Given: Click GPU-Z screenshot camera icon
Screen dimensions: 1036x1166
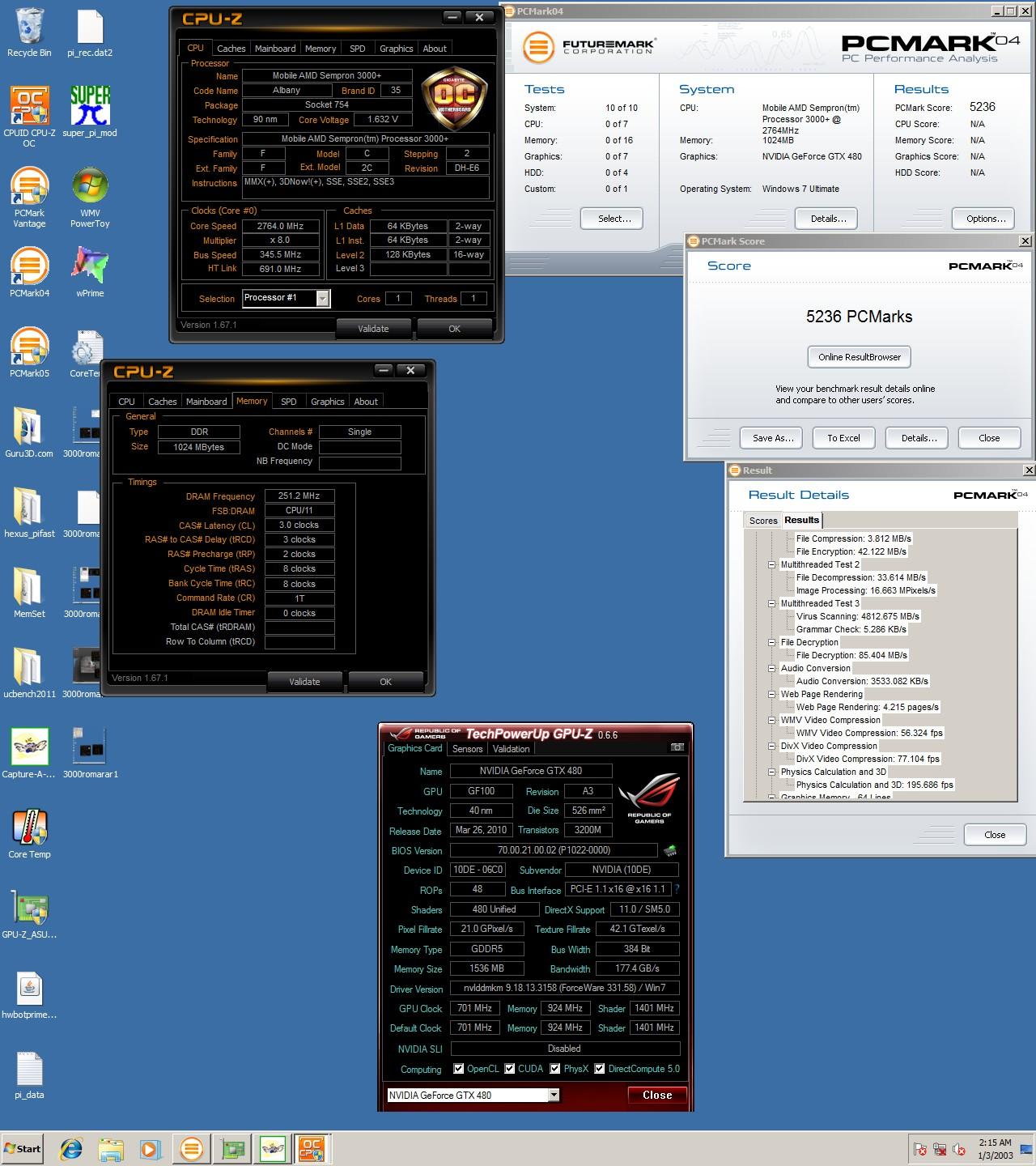Looking at the screenshot, I should [x=677, y=747].
